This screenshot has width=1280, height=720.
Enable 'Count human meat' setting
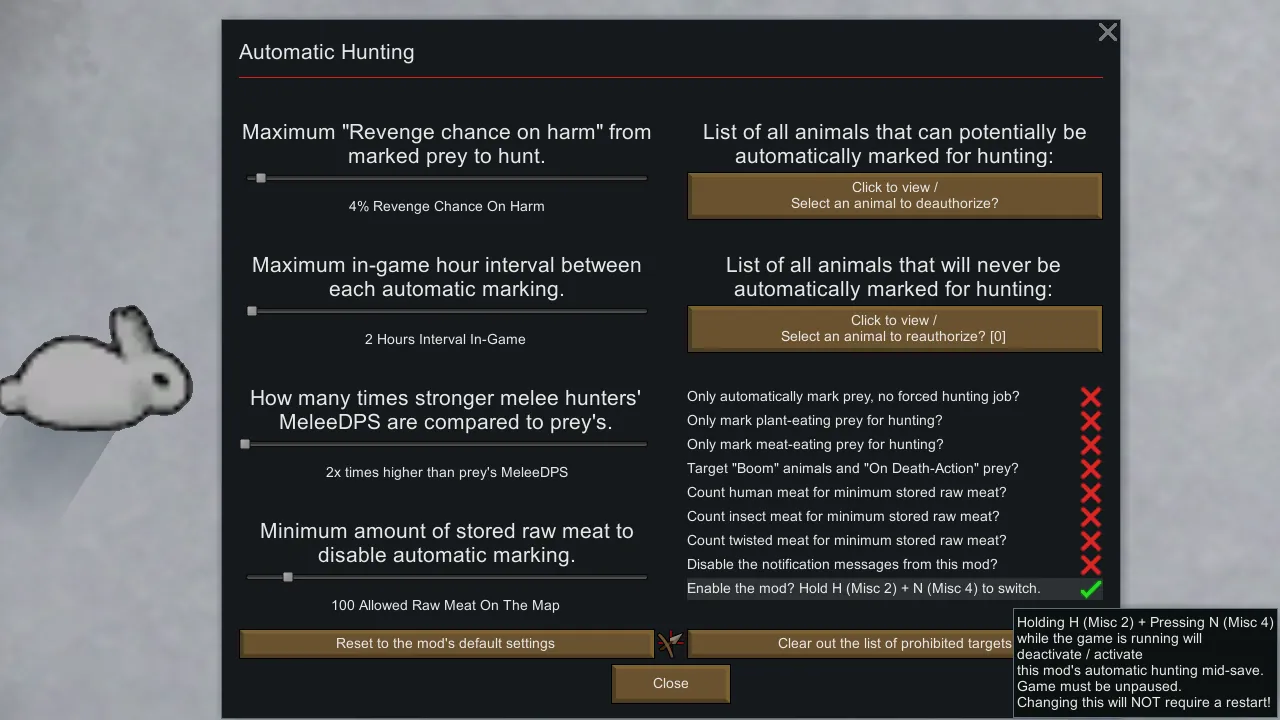[x=1090, y=493]
